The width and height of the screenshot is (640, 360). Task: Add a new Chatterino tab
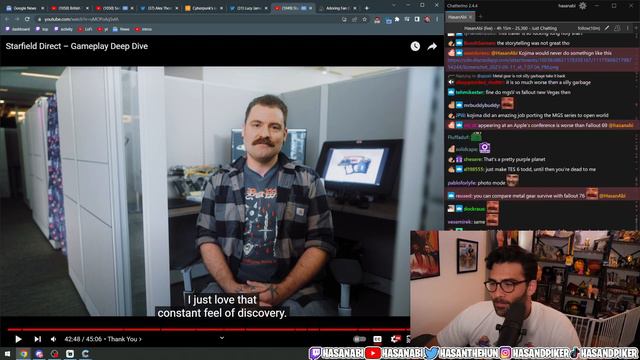tap(480, 17)
